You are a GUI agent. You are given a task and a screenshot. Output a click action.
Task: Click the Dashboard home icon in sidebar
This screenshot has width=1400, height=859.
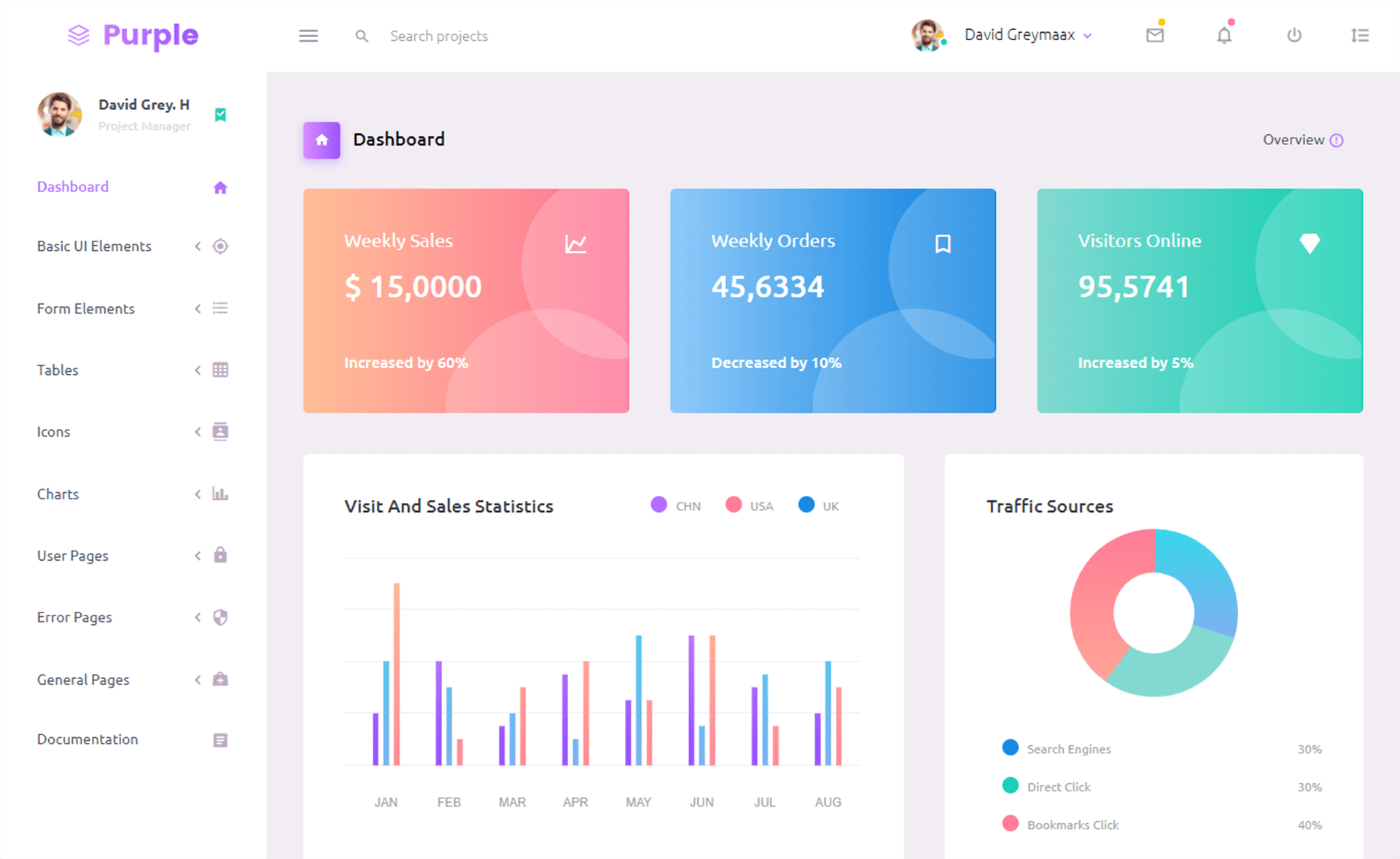pyautogui.click(x=219, y=186)
